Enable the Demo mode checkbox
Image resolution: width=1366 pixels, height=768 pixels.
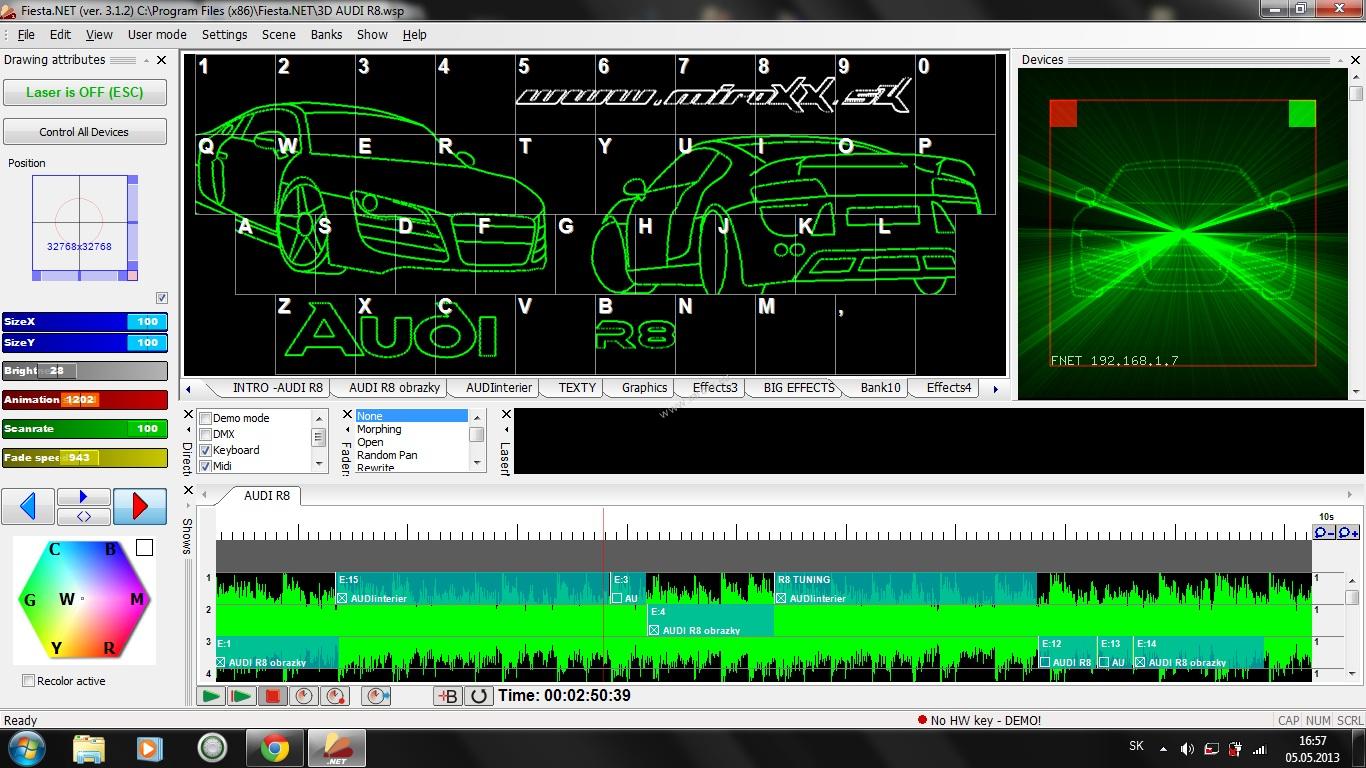pyautogui.click(x=205, y=419)
